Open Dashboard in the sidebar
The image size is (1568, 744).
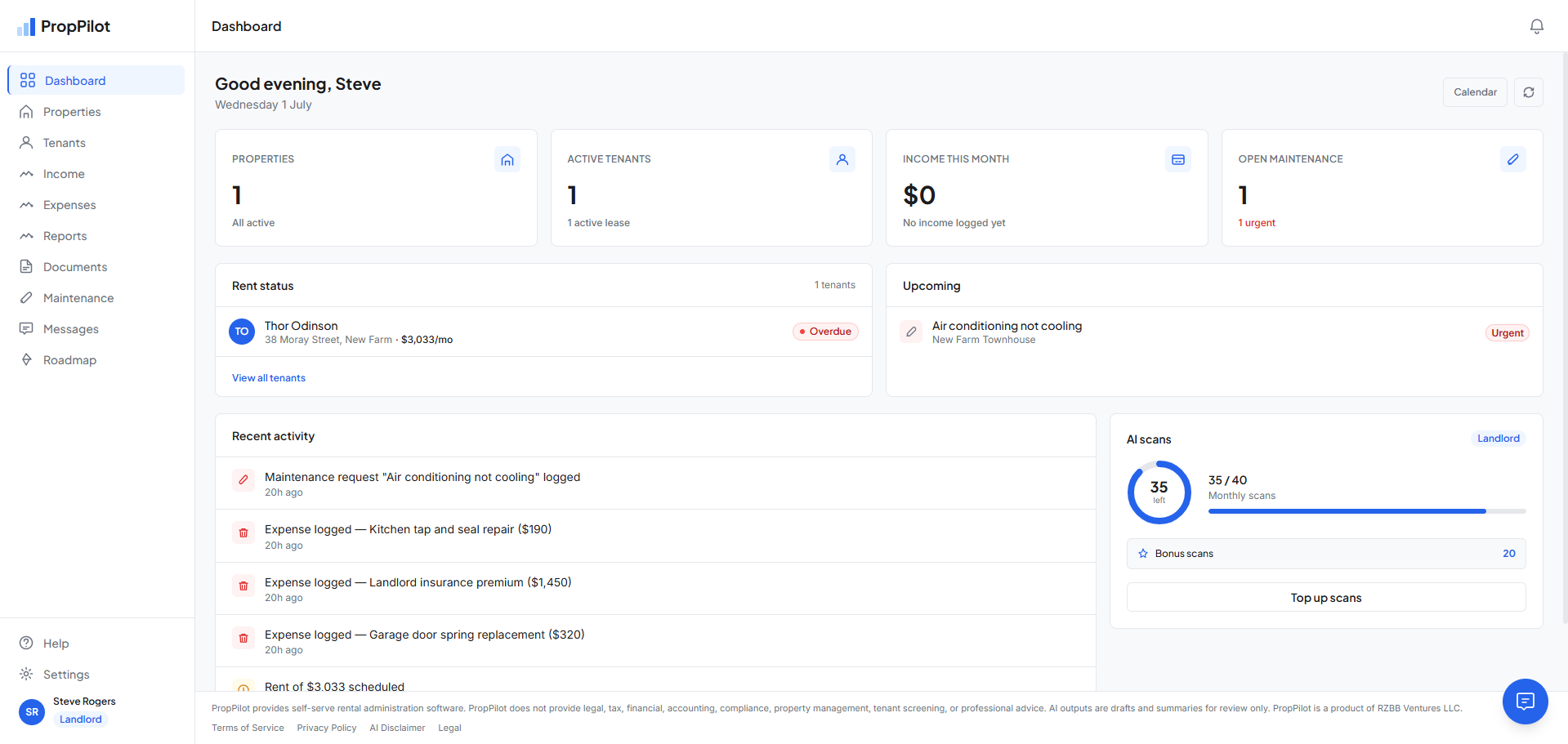point(96,80)
